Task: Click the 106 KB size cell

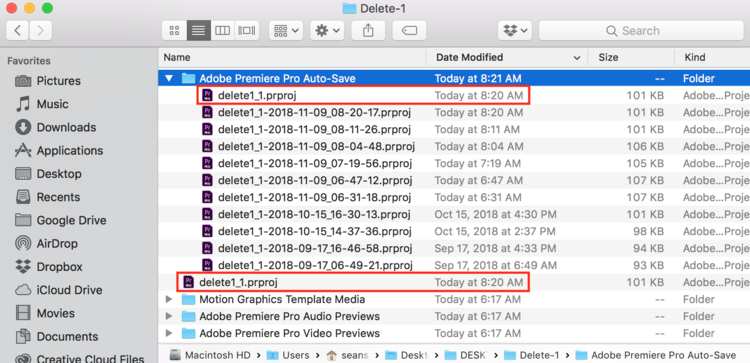Action: pyautogui.click(x=645, y=146)
